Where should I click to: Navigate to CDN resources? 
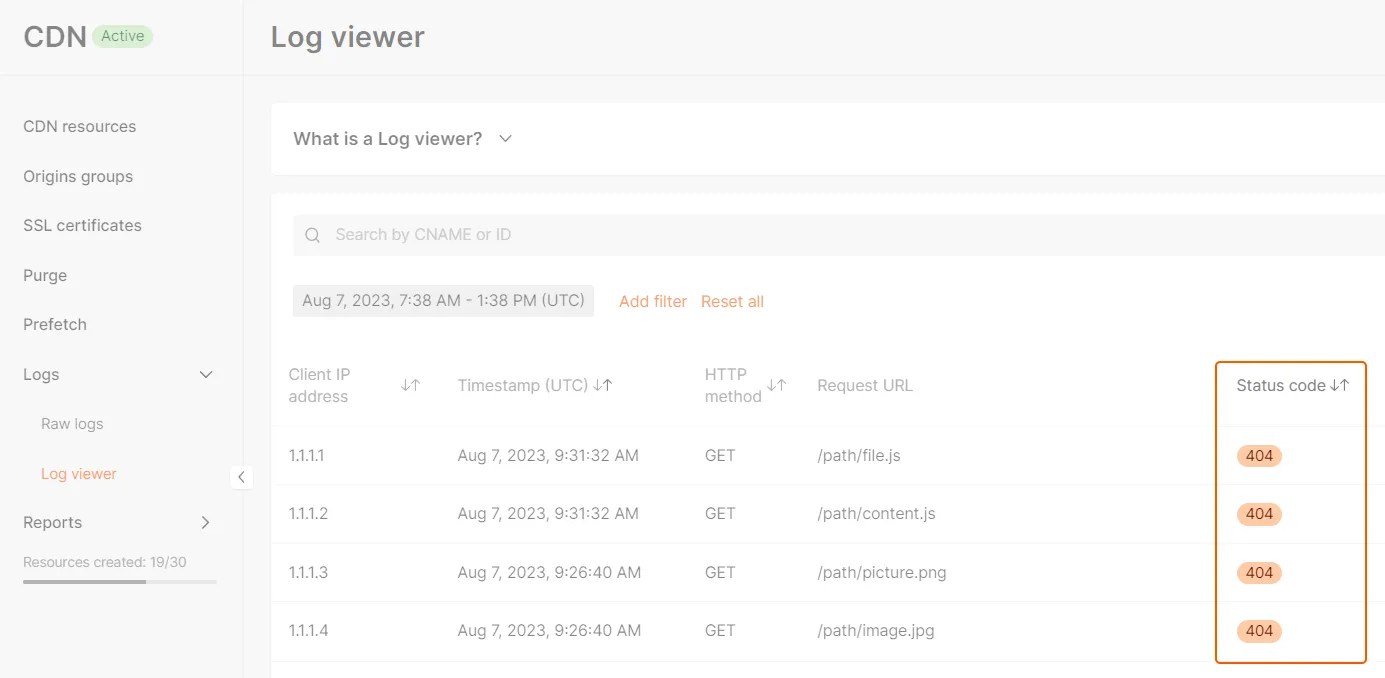point(79,126)
